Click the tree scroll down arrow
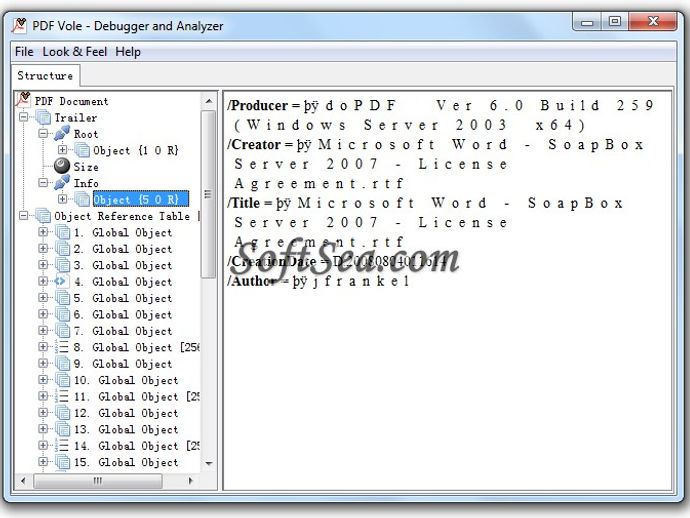 point(209,463)
